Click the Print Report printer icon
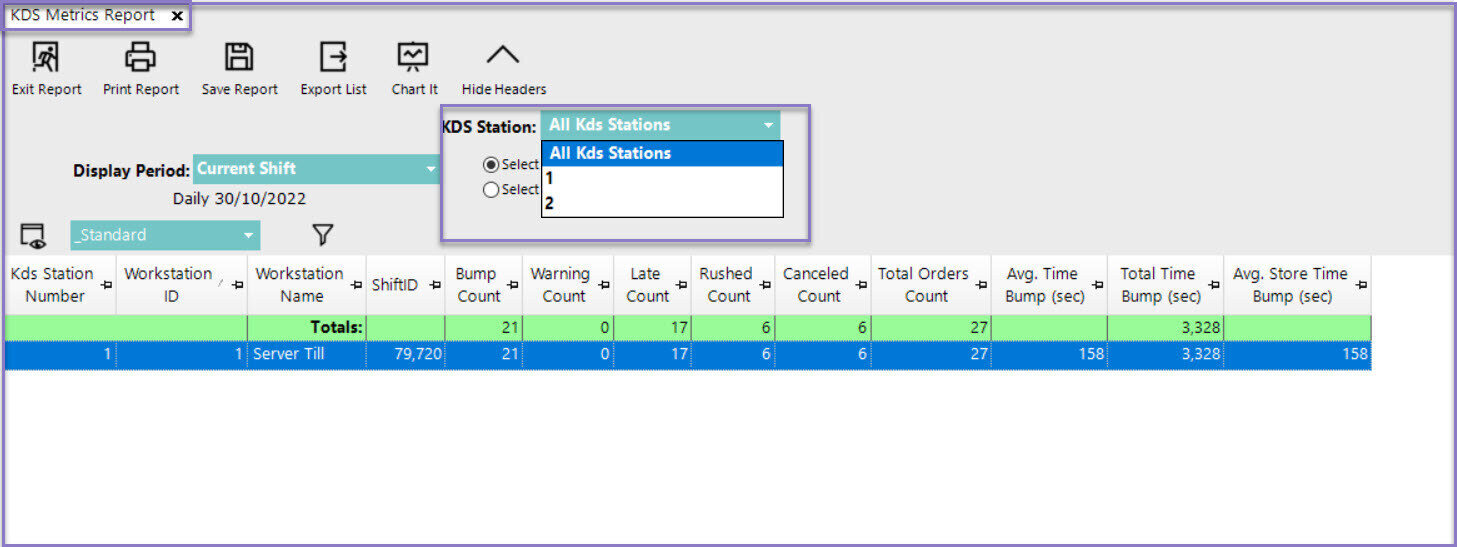The width and height of the screenshot is (1457, 547). [x=141, y=58]
